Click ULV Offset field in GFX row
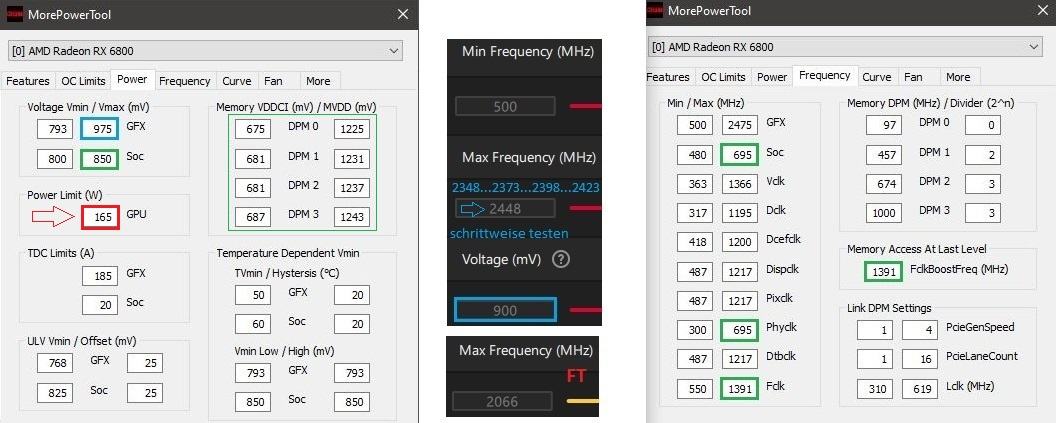 pos(145,363)
